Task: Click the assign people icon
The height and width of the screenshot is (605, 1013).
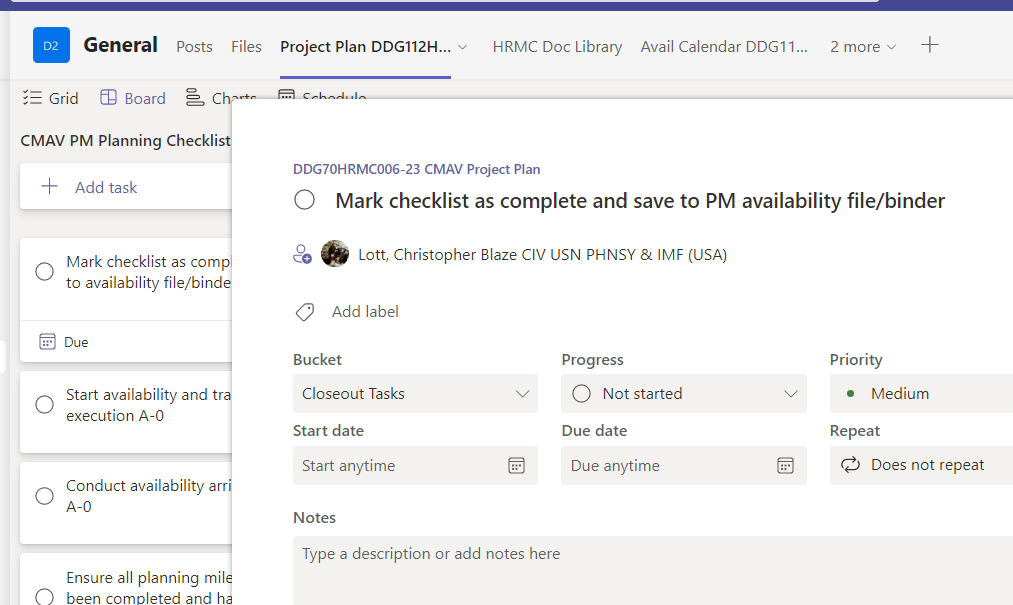Action: (302, 254)
